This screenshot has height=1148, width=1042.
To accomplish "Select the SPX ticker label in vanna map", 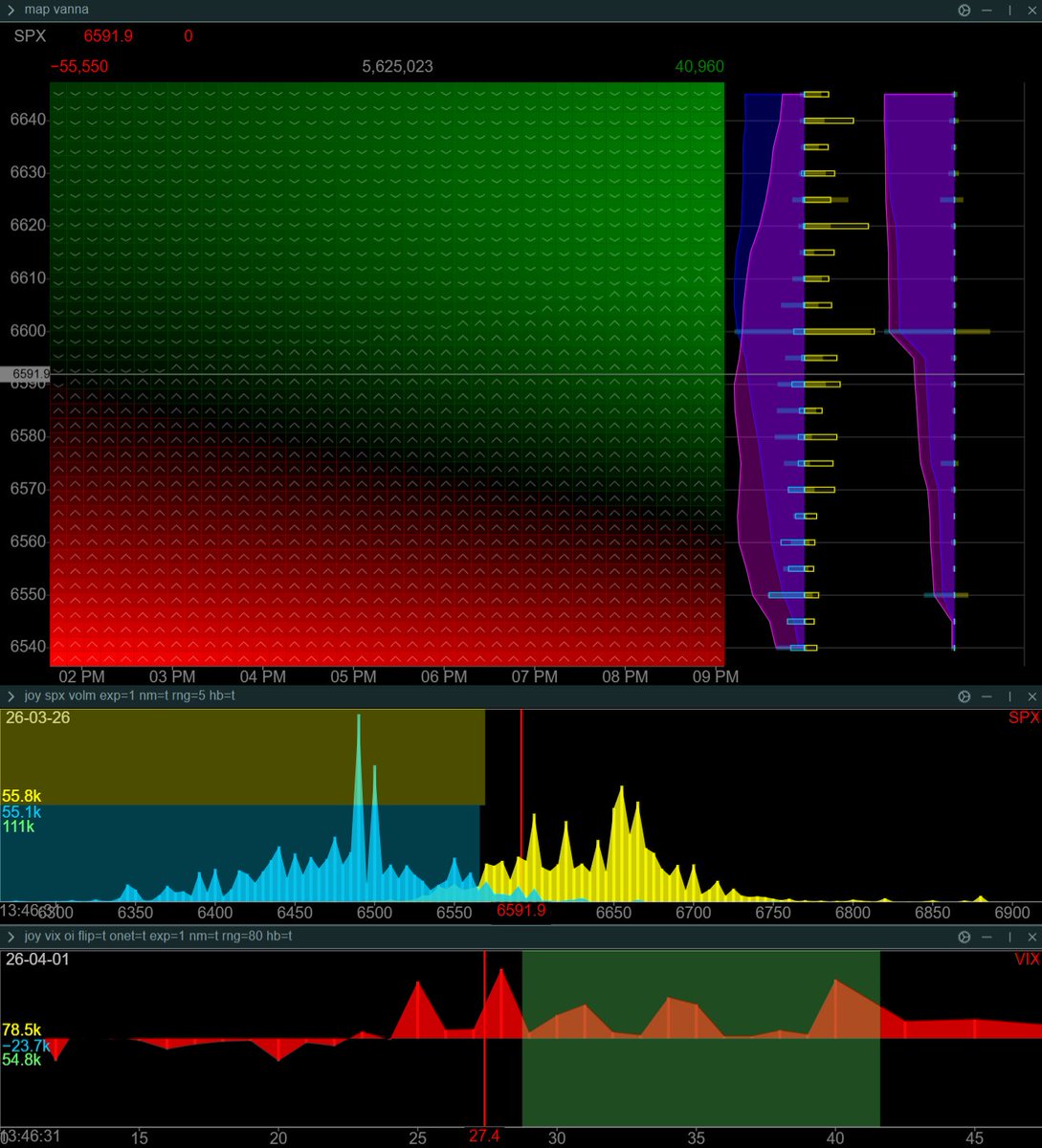I will coord(30,36).
